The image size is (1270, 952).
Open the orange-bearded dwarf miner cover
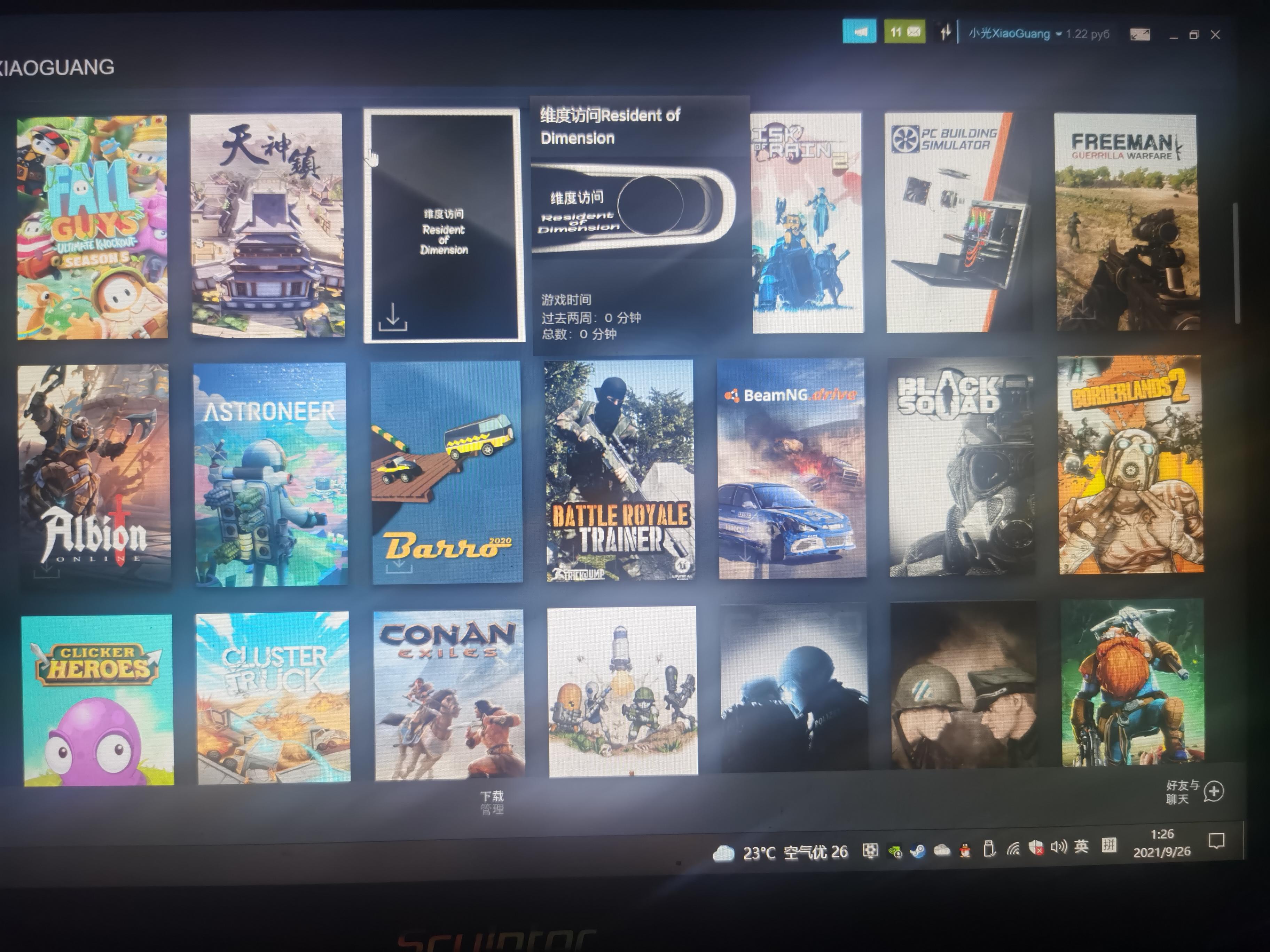coord(1133,682)
